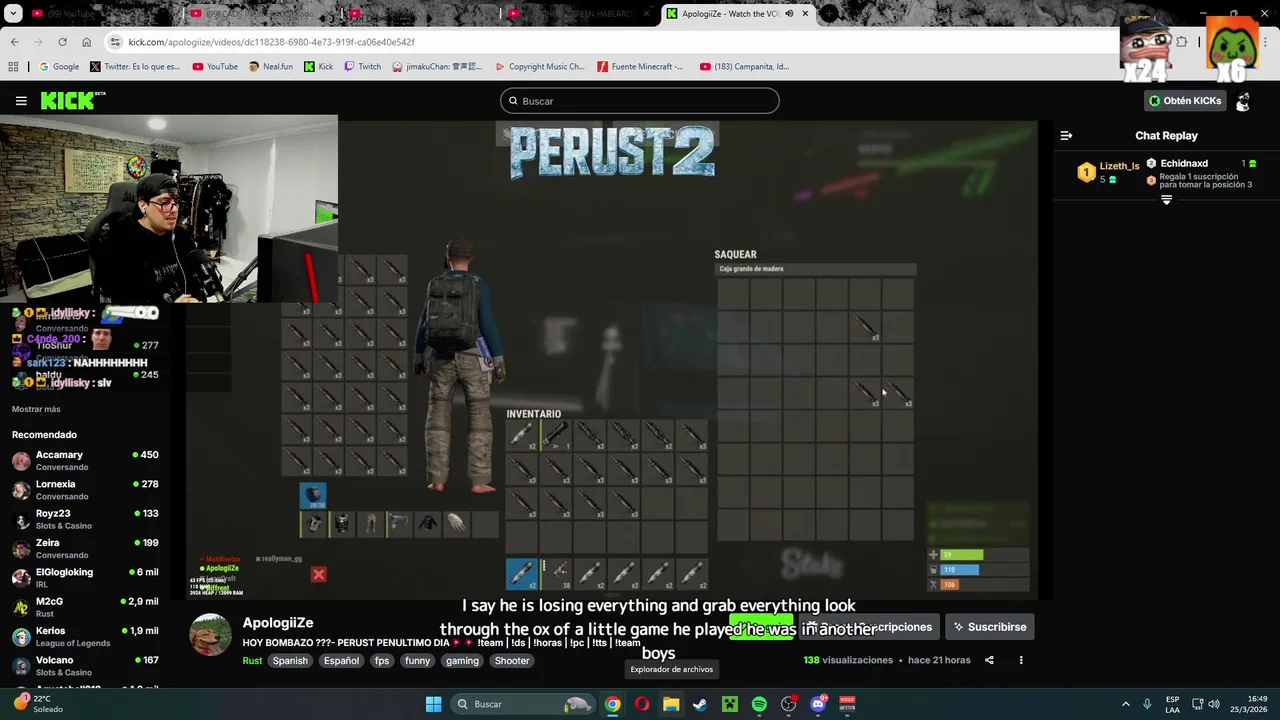This screenshot has width=1280, height=720.
Task: Open the video more-options kebab menu
Action: [x=1021, y=660]
